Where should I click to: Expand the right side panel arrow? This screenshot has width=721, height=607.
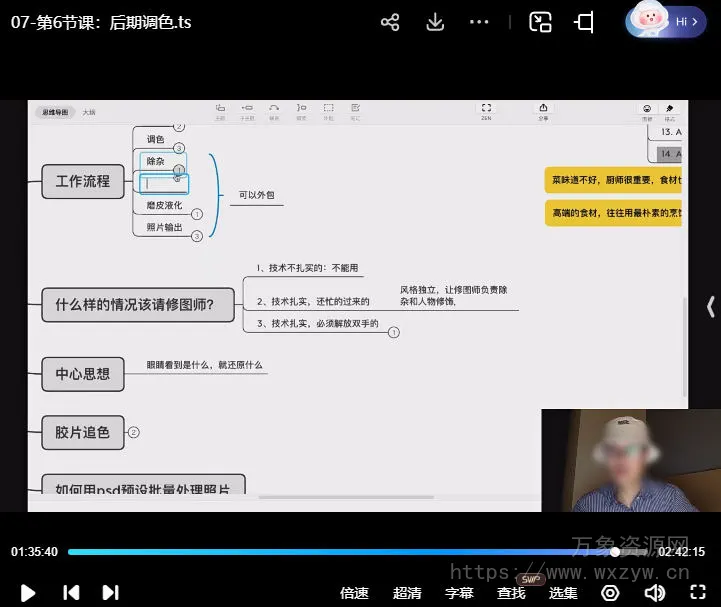[711, 307]
